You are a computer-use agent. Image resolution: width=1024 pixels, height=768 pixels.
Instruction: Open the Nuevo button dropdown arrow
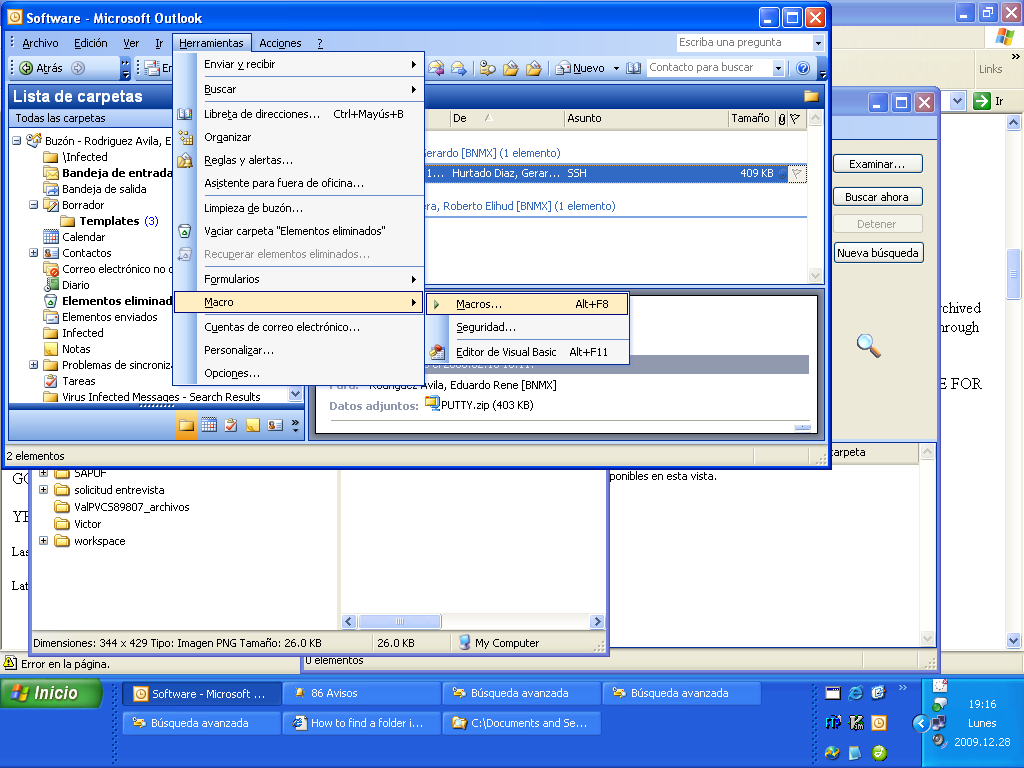click(x=616, y=68)
